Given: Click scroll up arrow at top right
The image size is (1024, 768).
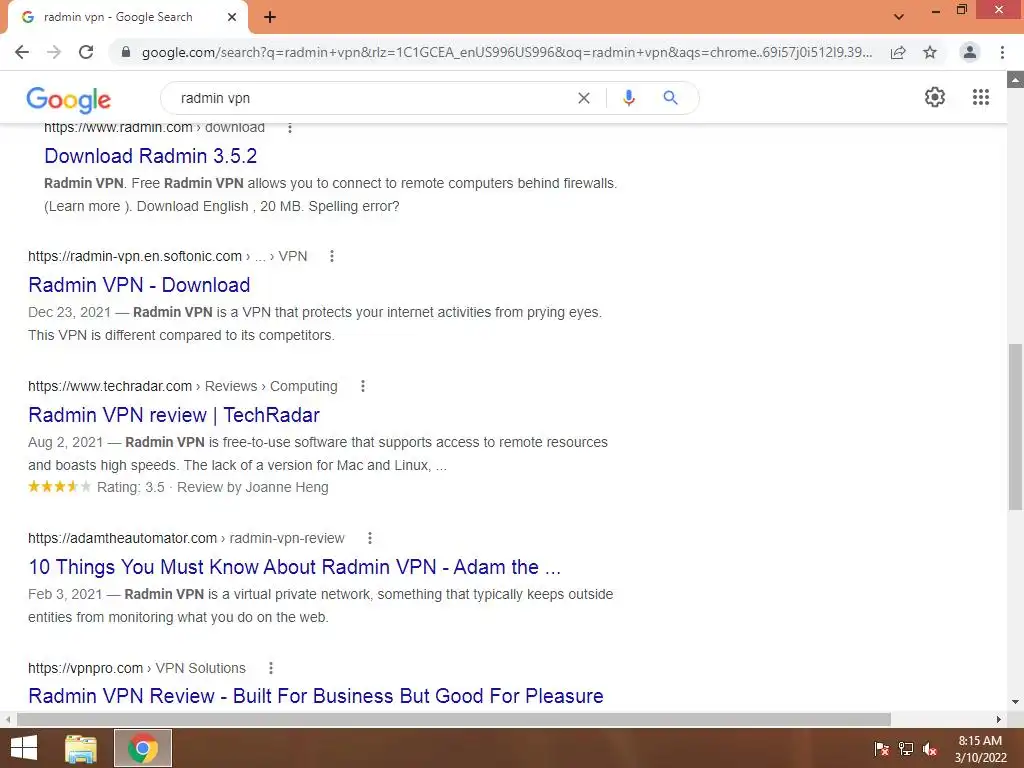Looking at the screenshot, I should tap(1015, 80).
